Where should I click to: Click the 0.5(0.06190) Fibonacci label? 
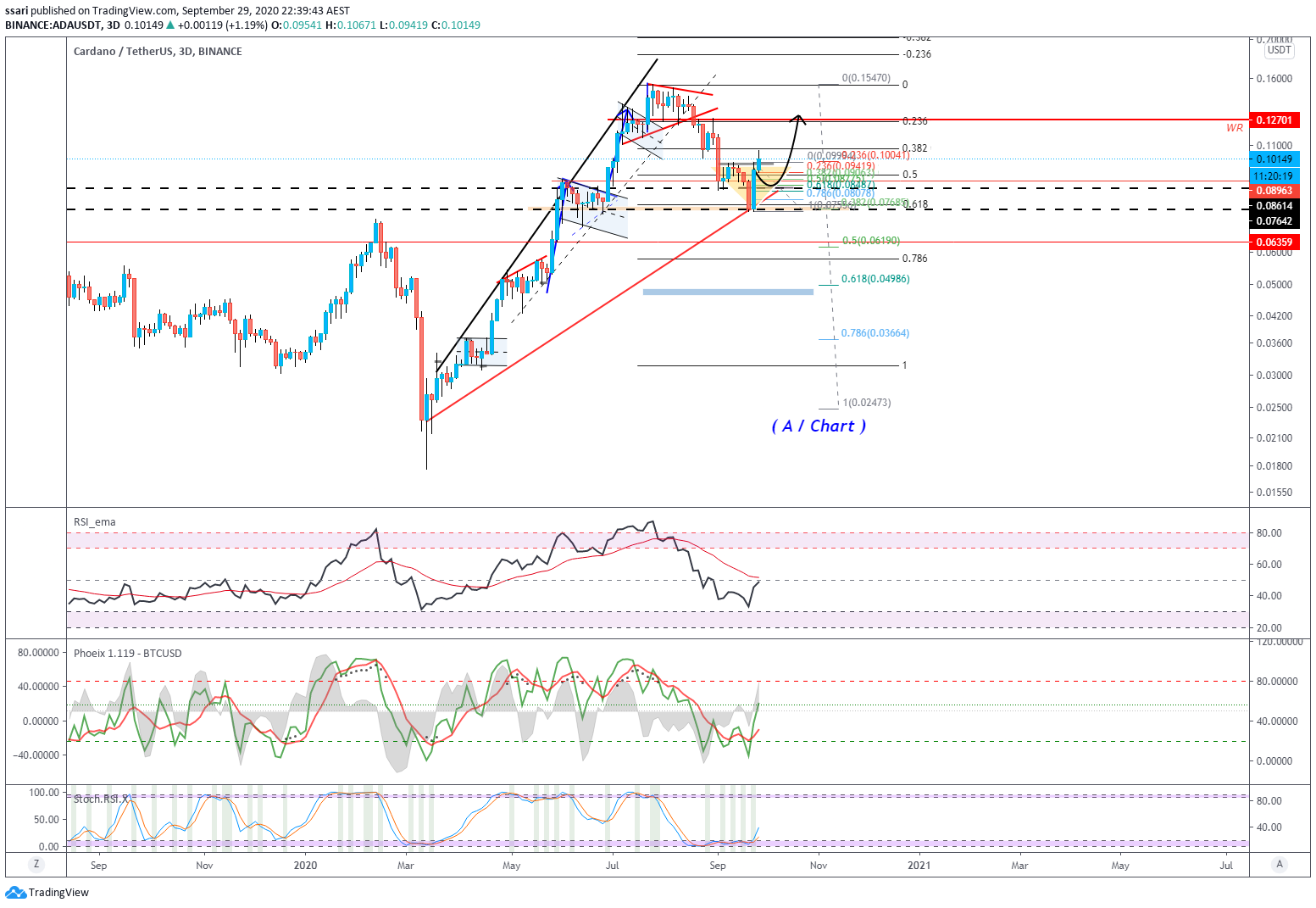click(871, 241)
